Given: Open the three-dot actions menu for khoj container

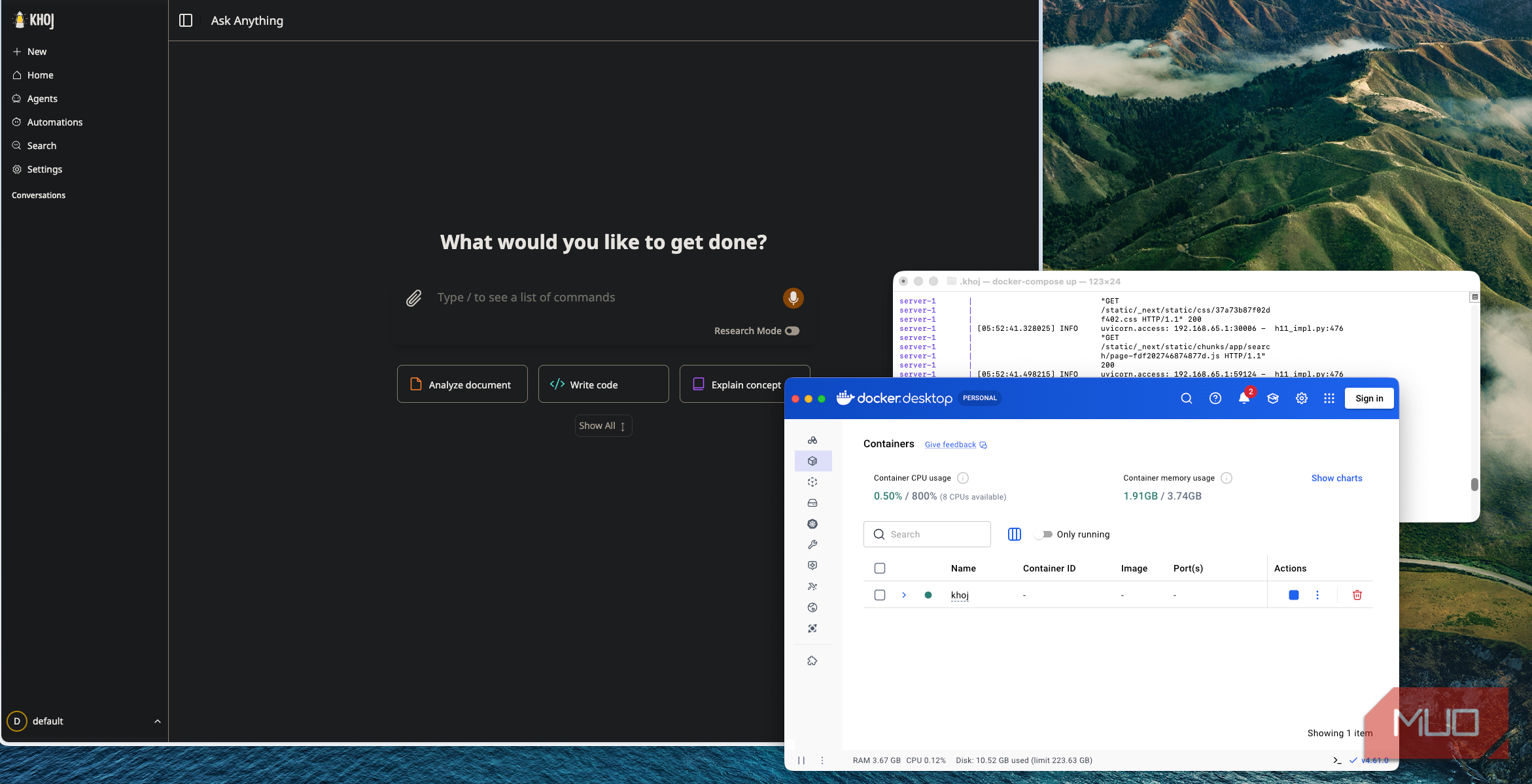Looking at the screenshot, I should click(x=1317, y=594).
